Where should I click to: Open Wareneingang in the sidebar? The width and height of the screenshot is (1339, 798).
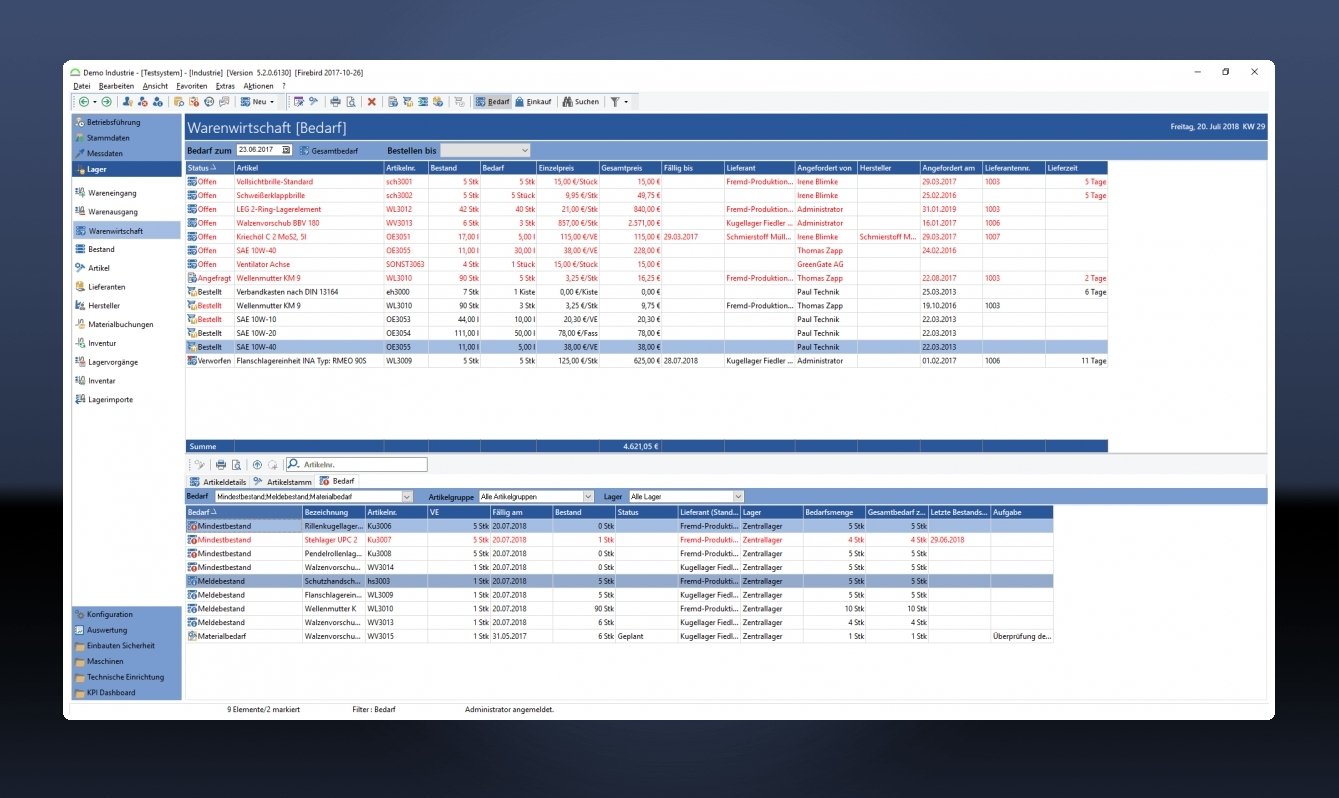pyautogui.click(x=112, y=193)
